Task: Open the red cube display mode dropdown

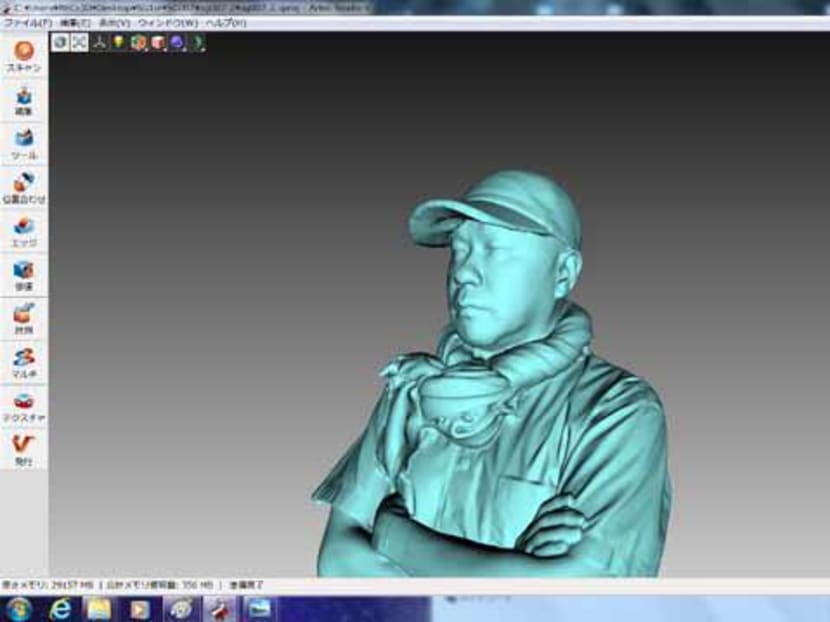Action: (158, 42)
